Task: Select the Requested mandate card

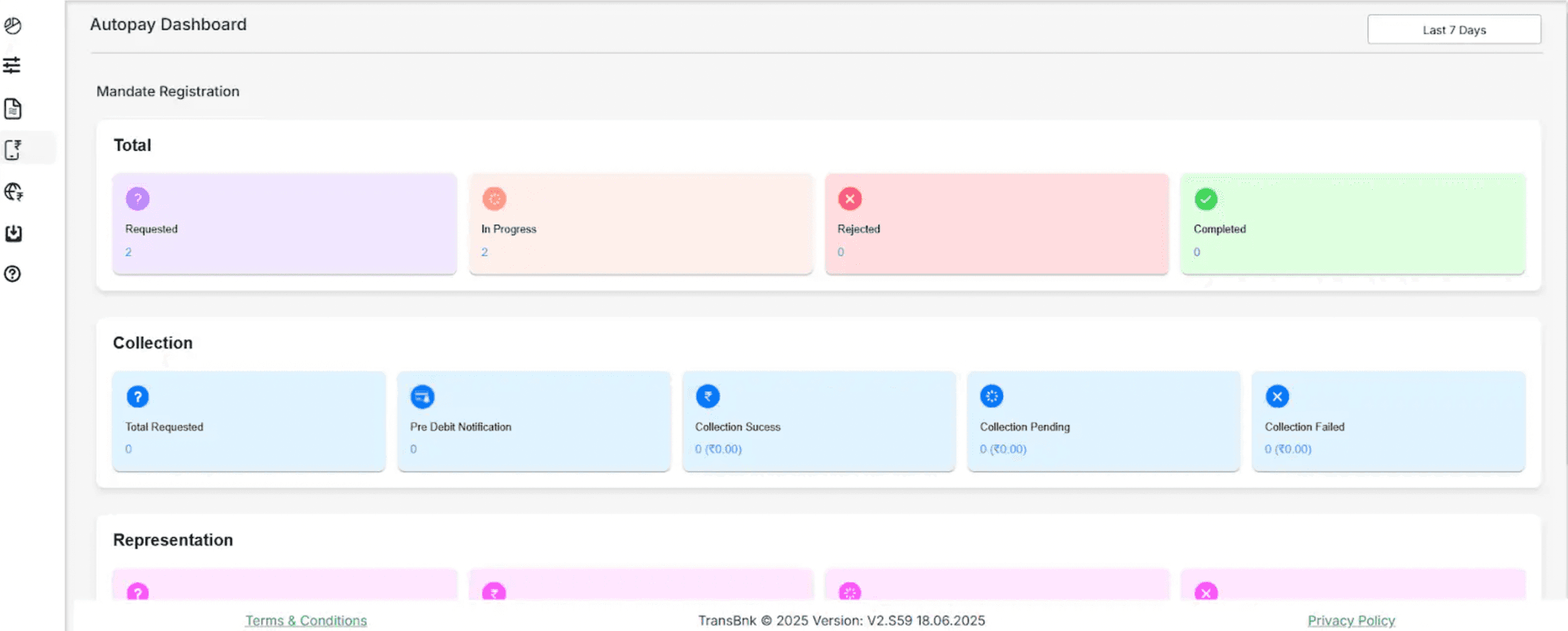Action: coord(284,224)
